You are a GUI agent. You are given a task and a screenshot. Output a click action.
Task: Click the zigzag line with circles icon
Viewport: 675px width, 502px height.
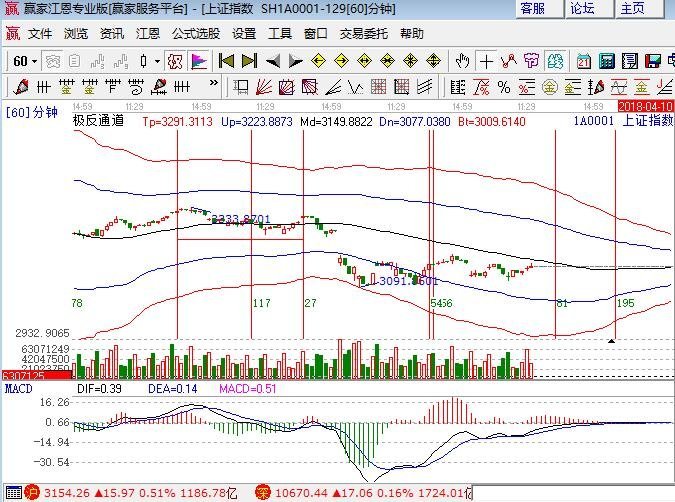tap(509, 62)
